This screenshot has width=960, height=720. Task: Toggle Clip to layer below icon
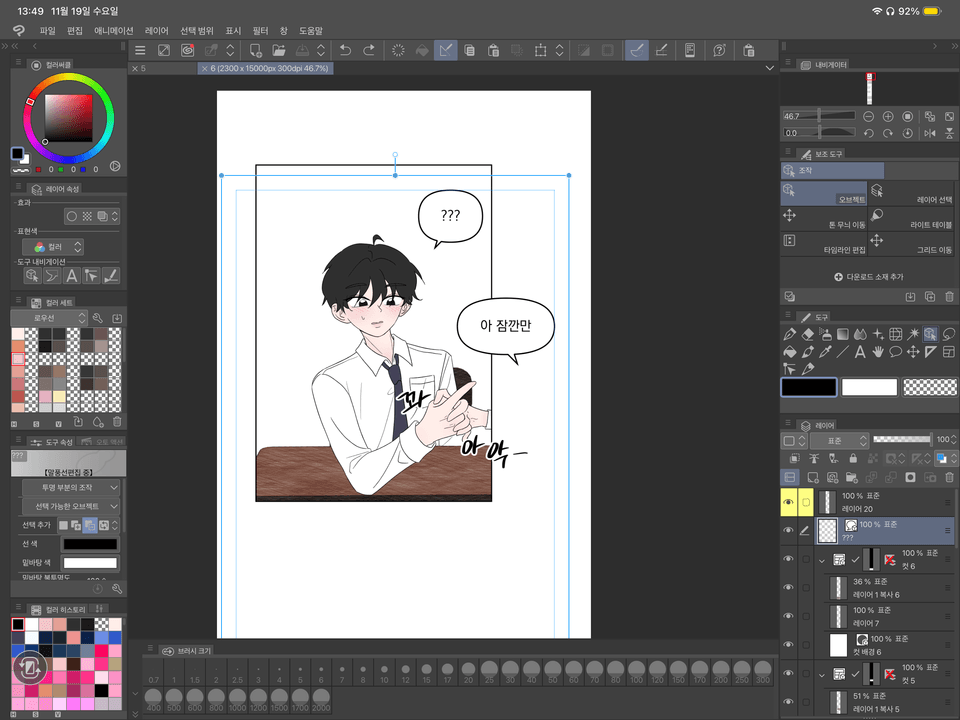(794, 458)
